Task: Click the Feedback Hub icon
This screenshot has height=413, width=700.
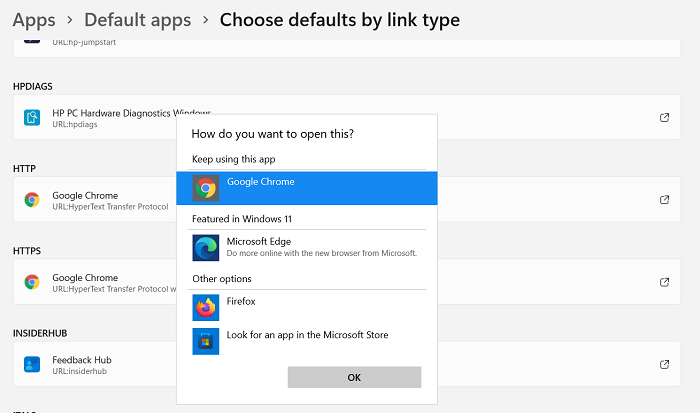Action: (x=32, y=365)
